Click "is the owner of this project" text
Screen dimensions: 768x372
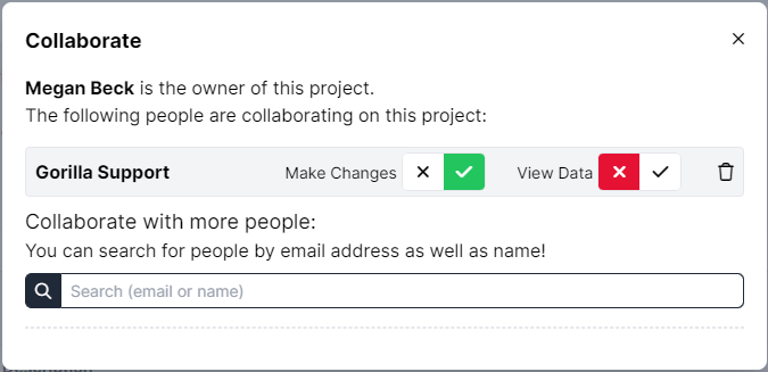coord(256,89)
